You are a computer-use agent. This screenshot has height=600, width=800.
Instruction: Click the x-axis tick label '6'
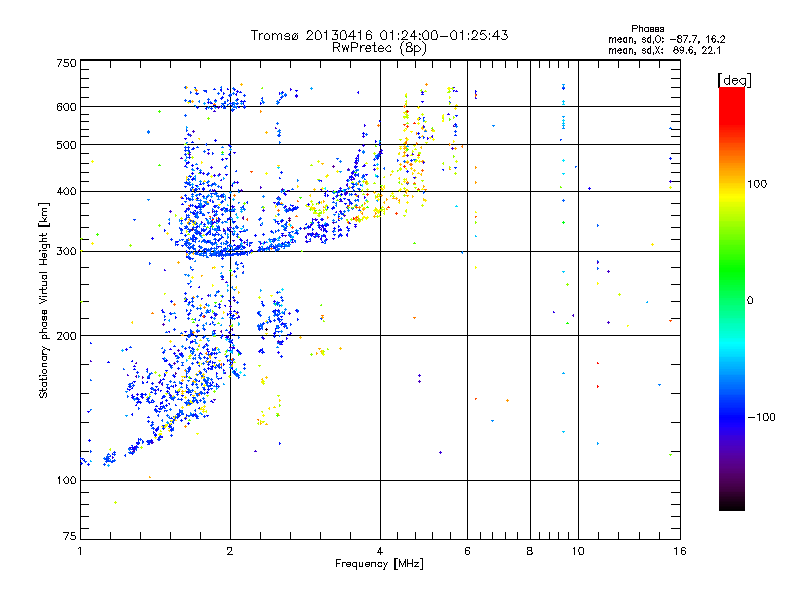click(x=467, y=551)
